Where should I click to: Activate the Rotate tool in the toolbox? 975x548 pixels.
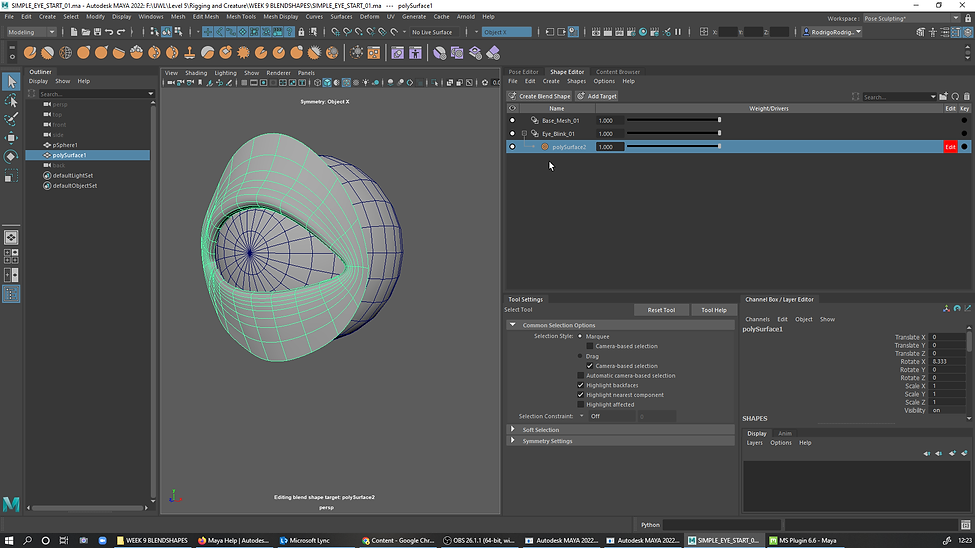pos(11,157)
